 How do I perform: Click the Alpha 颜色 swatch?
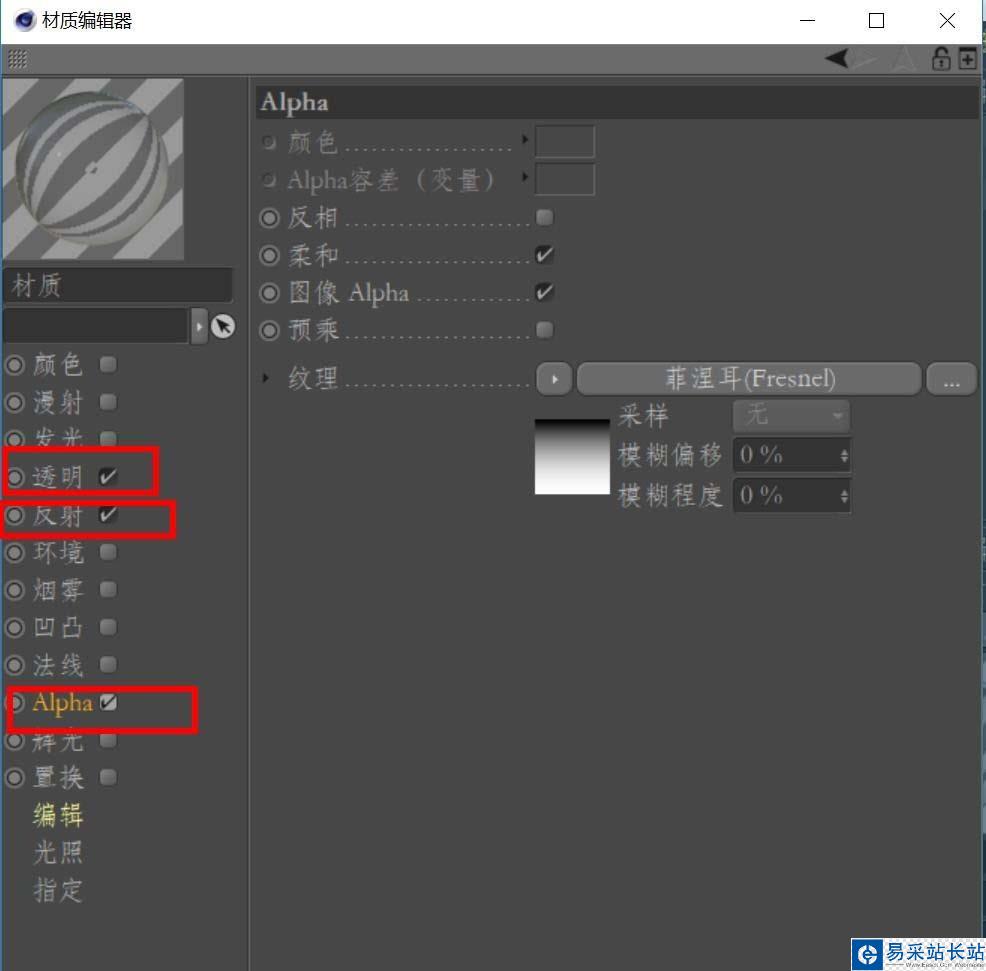pyautogui.click(x=565, y=141)
